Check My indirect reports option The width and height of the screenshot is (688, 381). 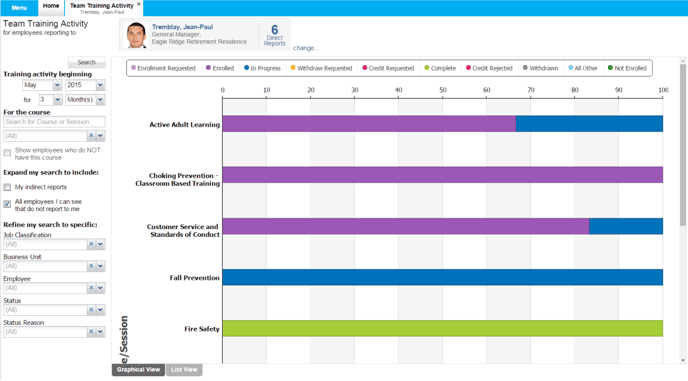pyautogui.click(x=7, y=187)
